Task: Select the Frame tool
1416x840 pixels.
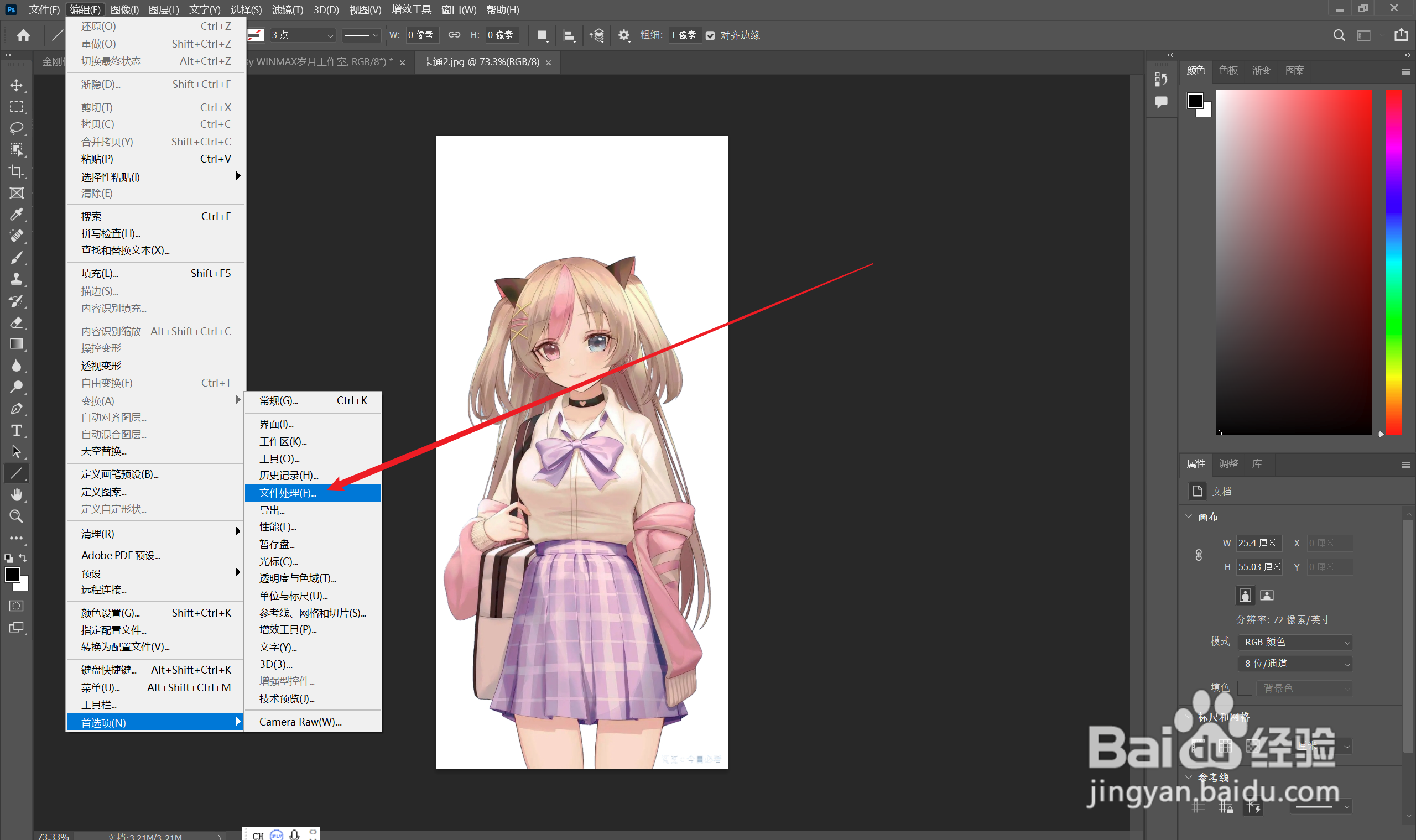Action: pos(17,192)
